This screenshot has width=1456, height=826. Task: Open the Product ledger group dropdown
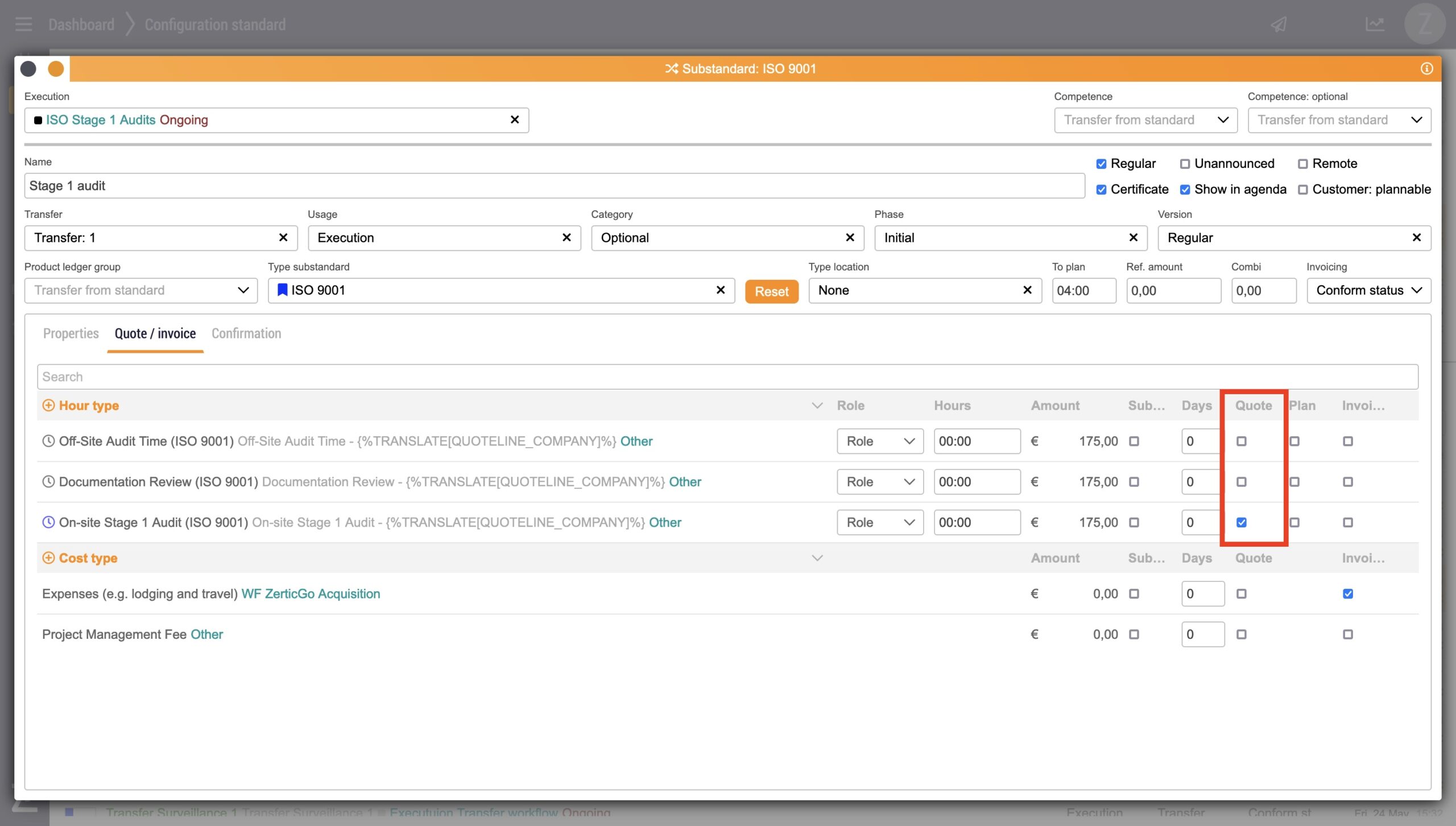140,291
